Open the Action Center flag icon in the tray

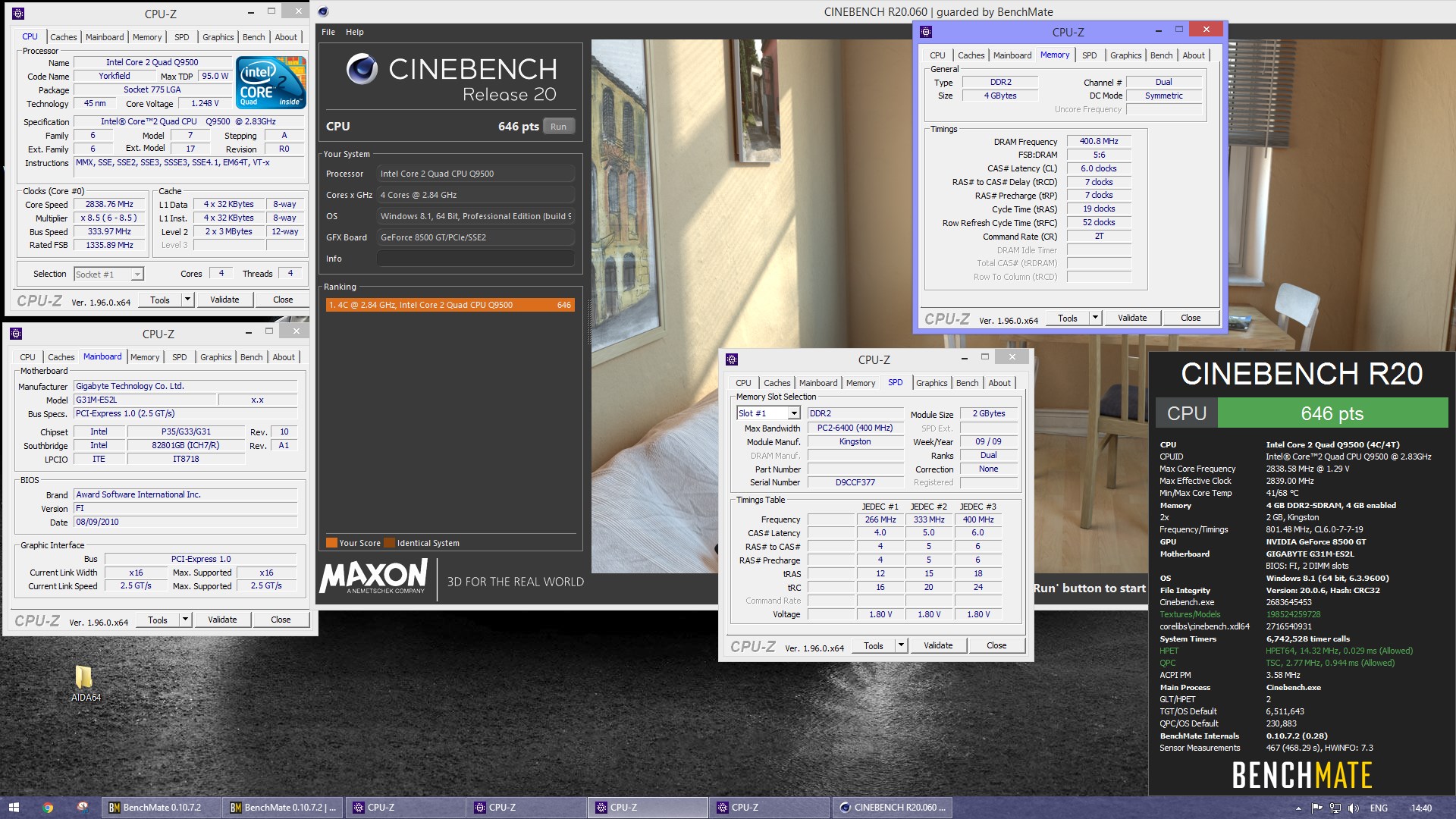[x=1316, y=808]
